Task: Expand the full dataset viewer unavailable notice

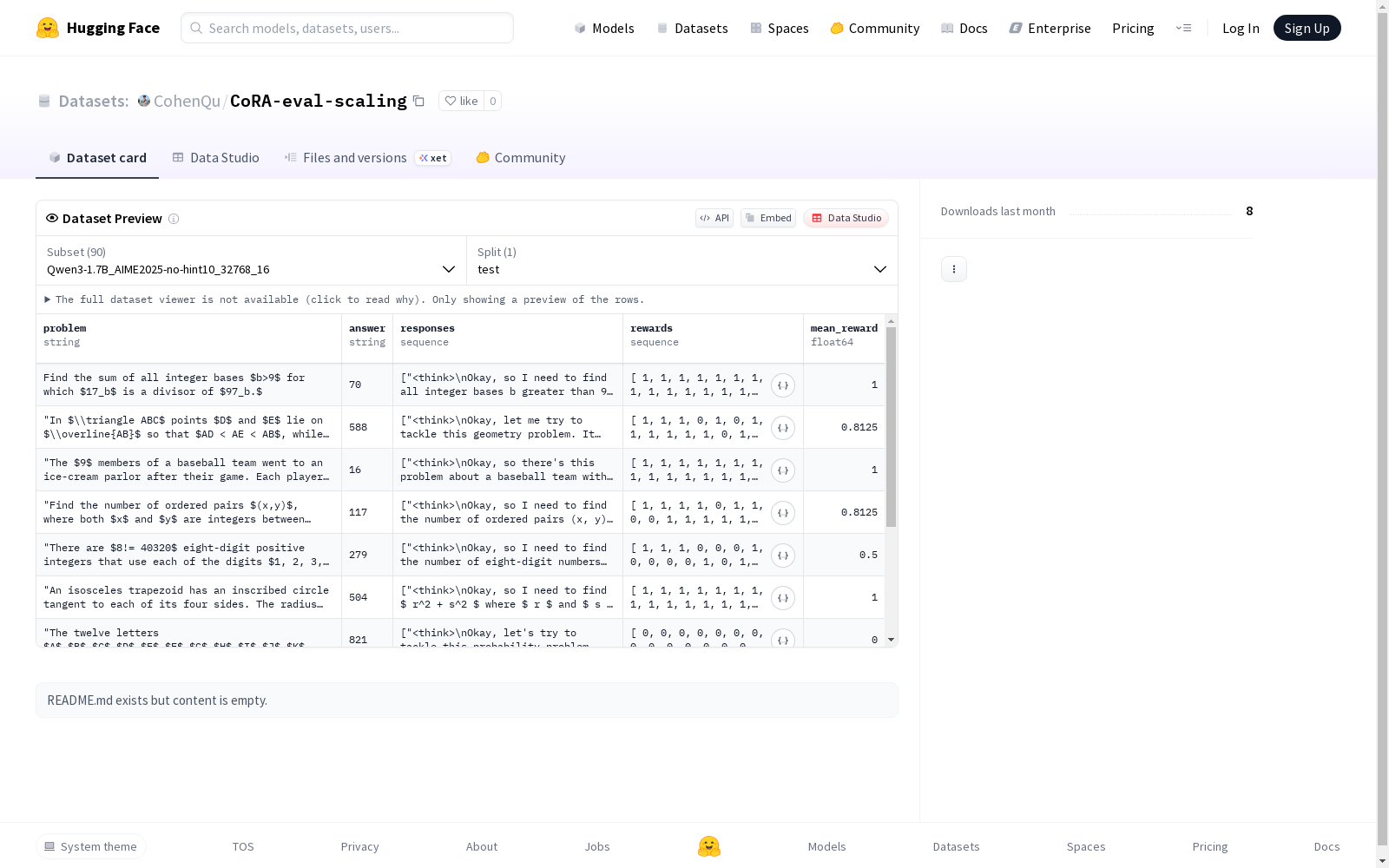Action: click(x=344, y=299)
